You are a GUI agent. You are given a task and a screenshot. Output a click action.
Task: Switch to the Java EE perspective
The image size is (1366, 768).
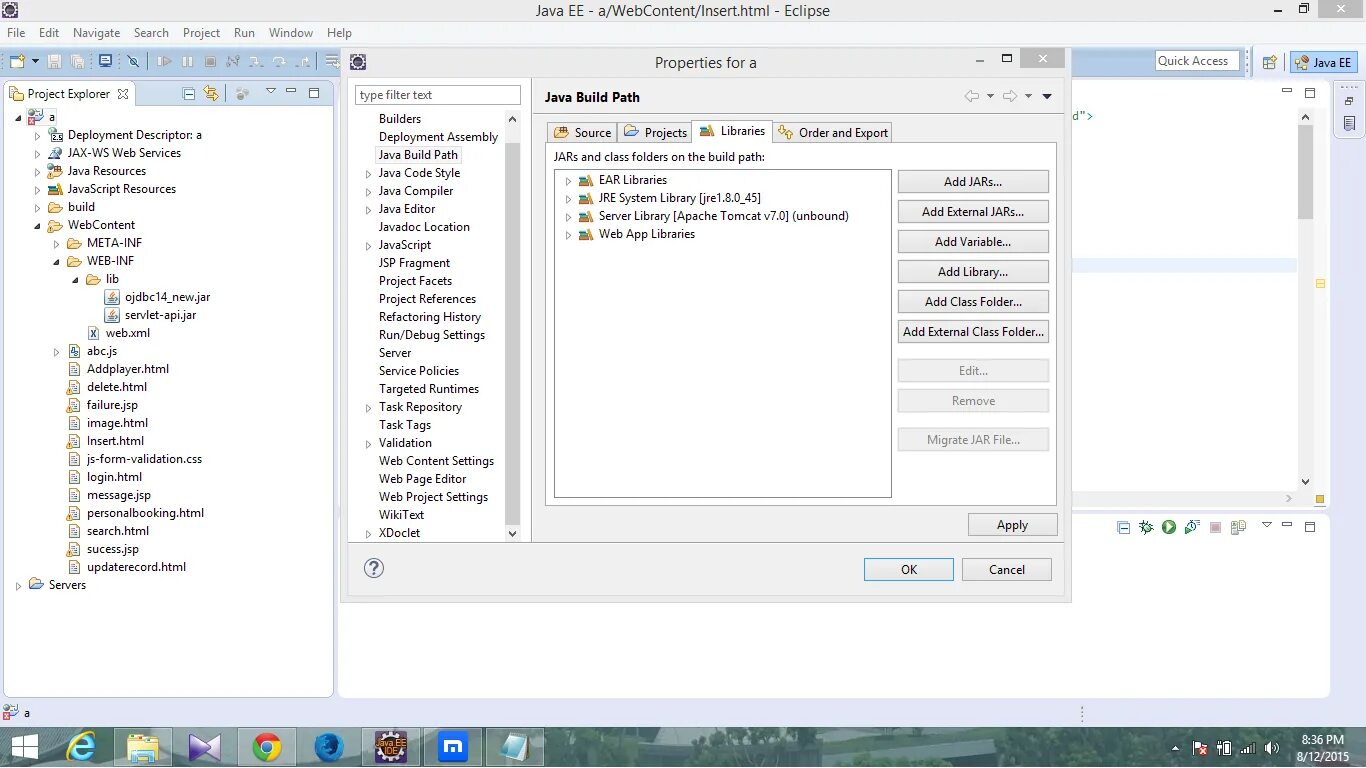[x=1323, y=62]
